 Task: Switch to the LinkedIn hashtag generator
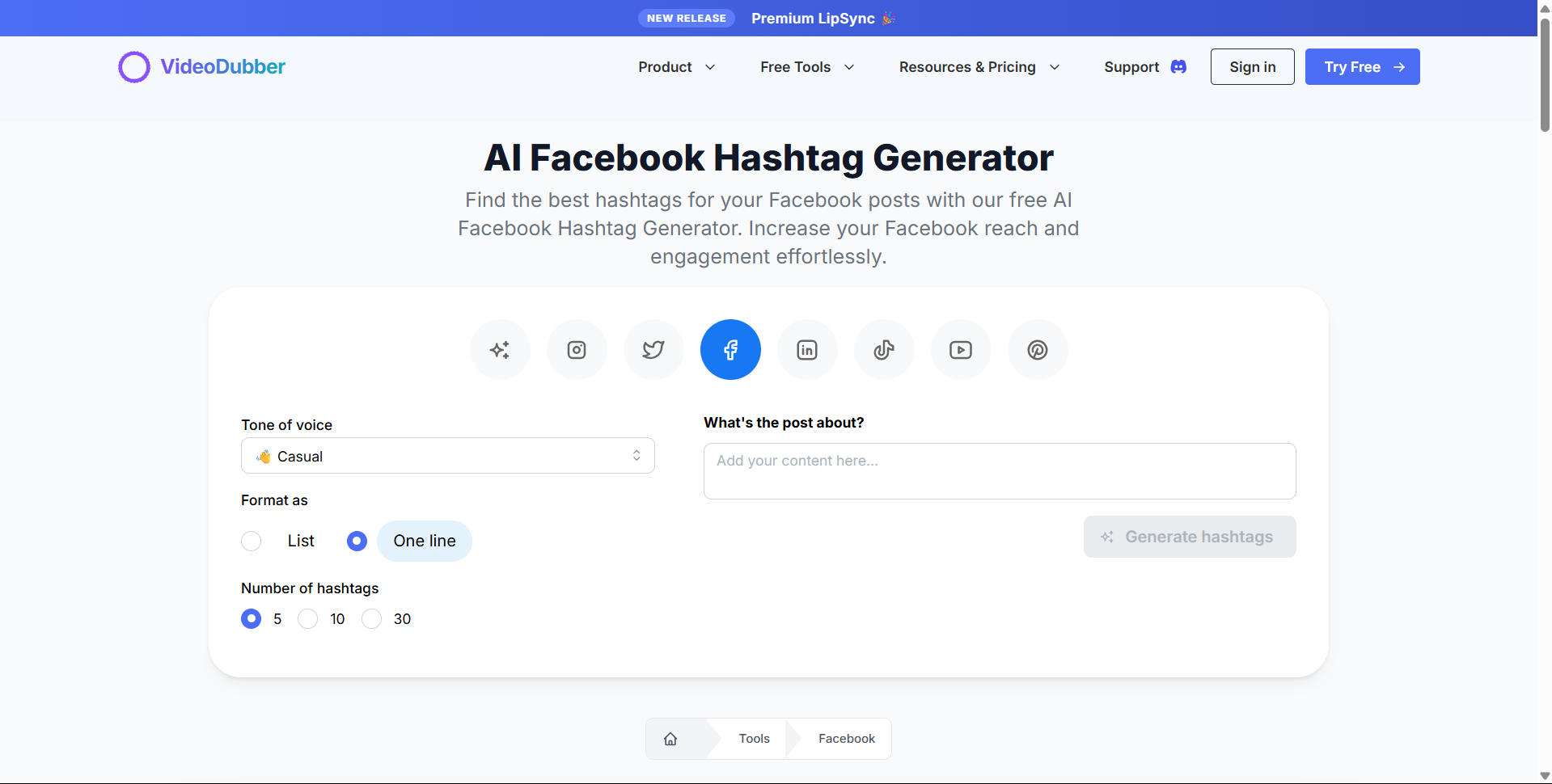pyautogui.click(x=807, y=350)
